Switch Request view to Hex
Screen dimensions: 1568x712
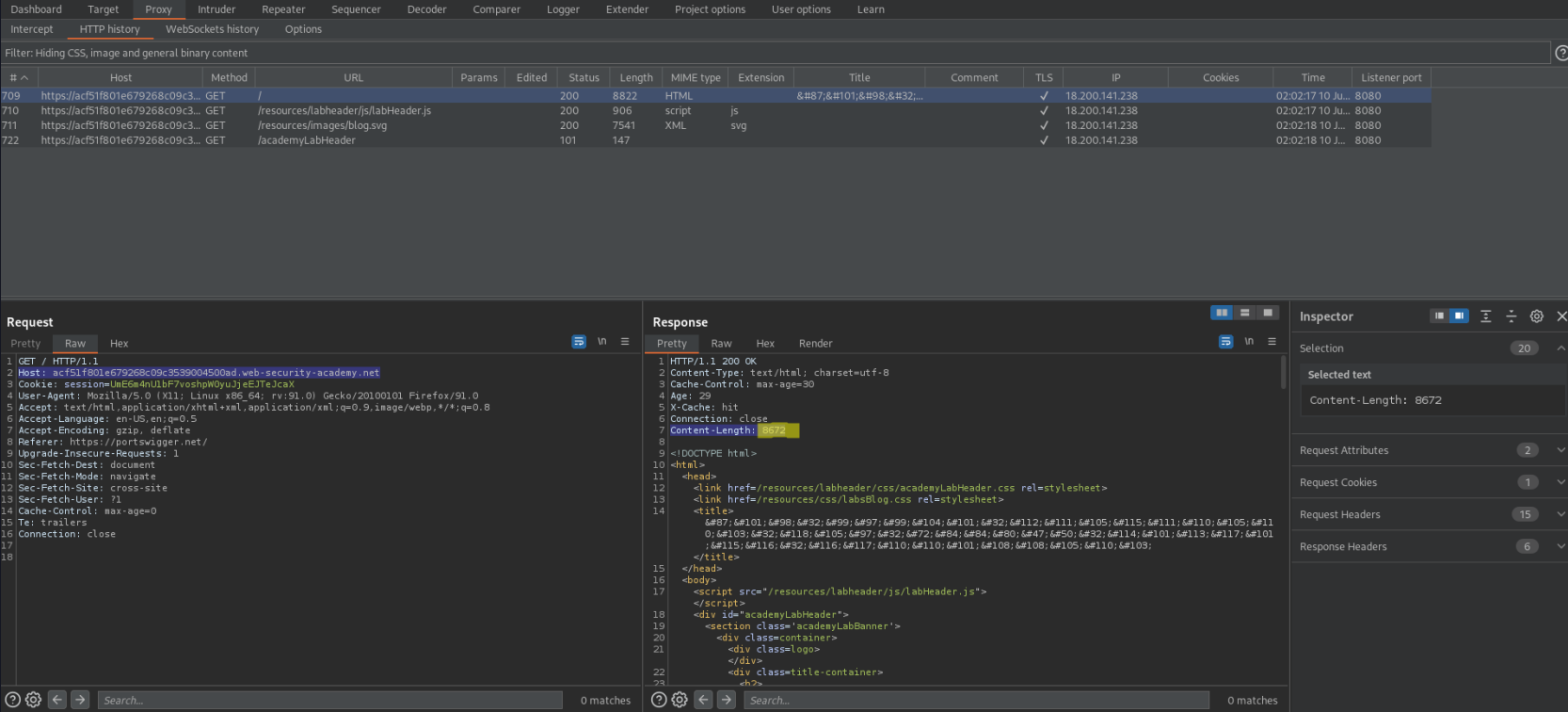(x=119, y=344)
